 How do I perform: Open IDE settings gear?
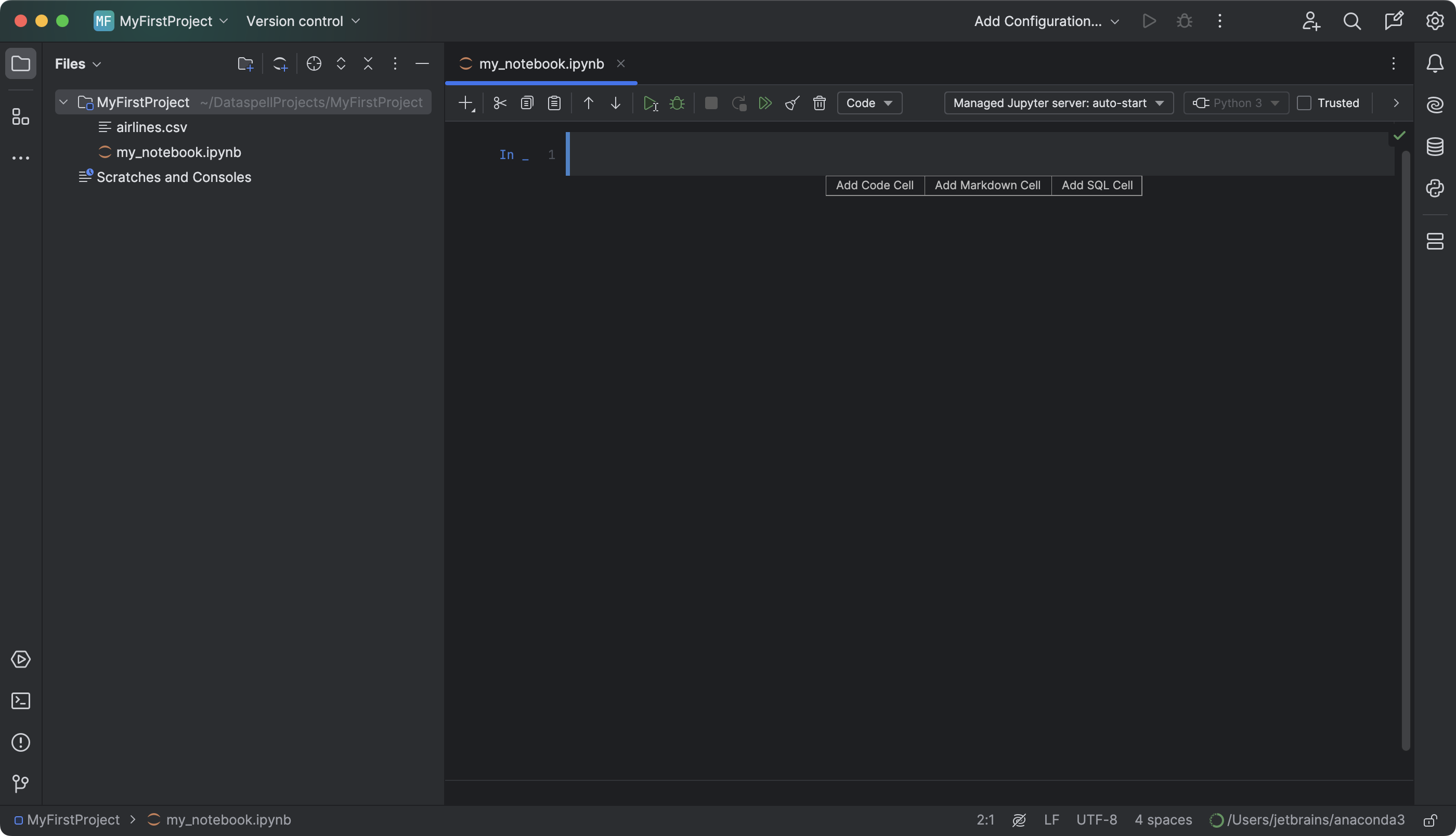tap(1435, 21)
